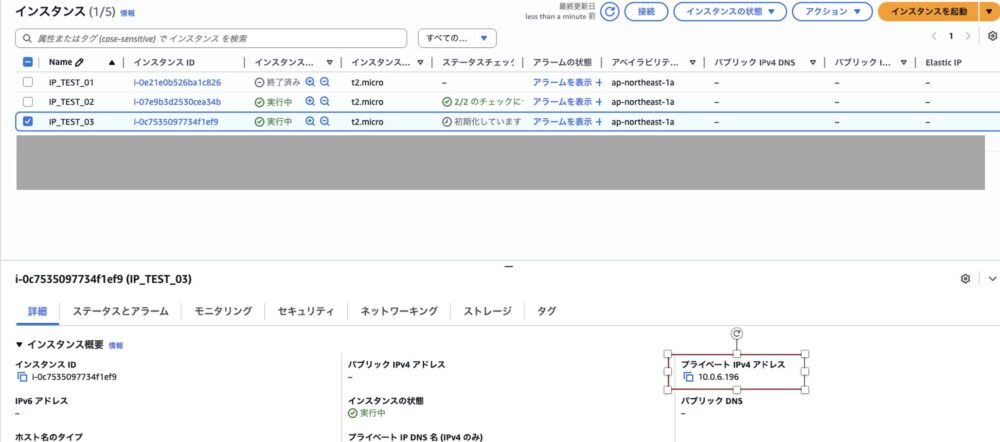1000x442 pixels.
Task: Open the すべての... filter dropdown
Action: coord(457,38)
